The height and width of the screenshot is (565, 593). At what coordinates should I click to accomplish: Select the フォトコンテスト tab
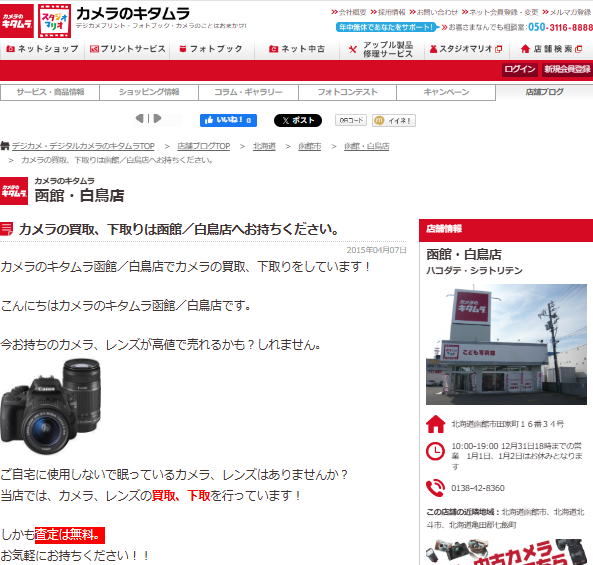347,92
